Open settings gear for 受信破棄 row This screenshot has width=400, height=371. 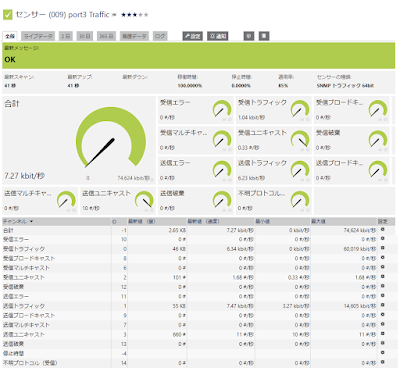click(x=382, y=286)
